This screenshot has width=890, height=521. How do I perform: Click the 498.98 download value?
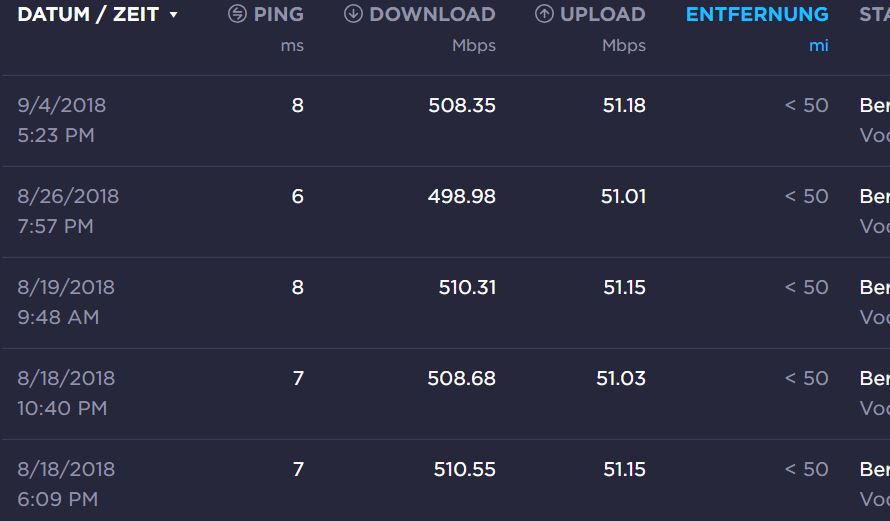[462, 196]
